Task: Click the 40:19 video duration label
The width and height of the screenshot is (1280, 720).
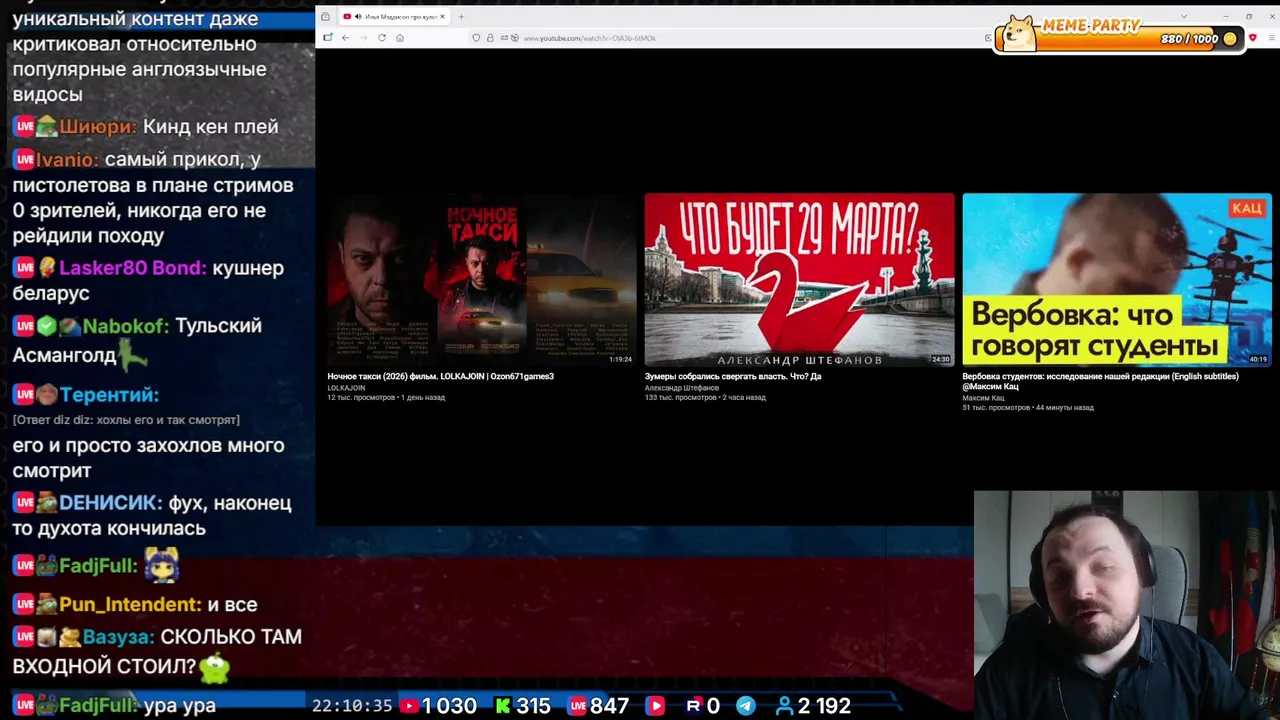Action: [x=1257, y=359]
